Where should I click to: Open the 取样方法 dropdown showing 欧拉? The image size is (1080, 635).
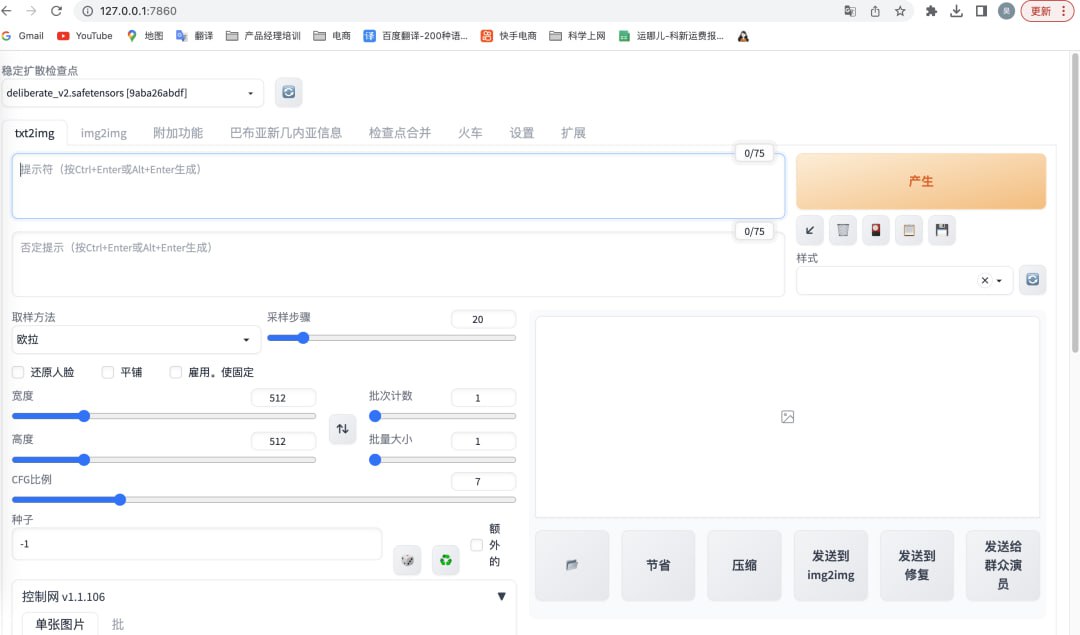tap(135, 340)
